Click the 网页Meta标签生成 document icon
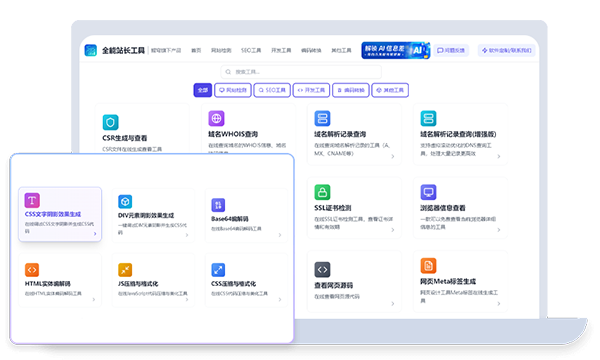600x360 pixels. [428, 266]
